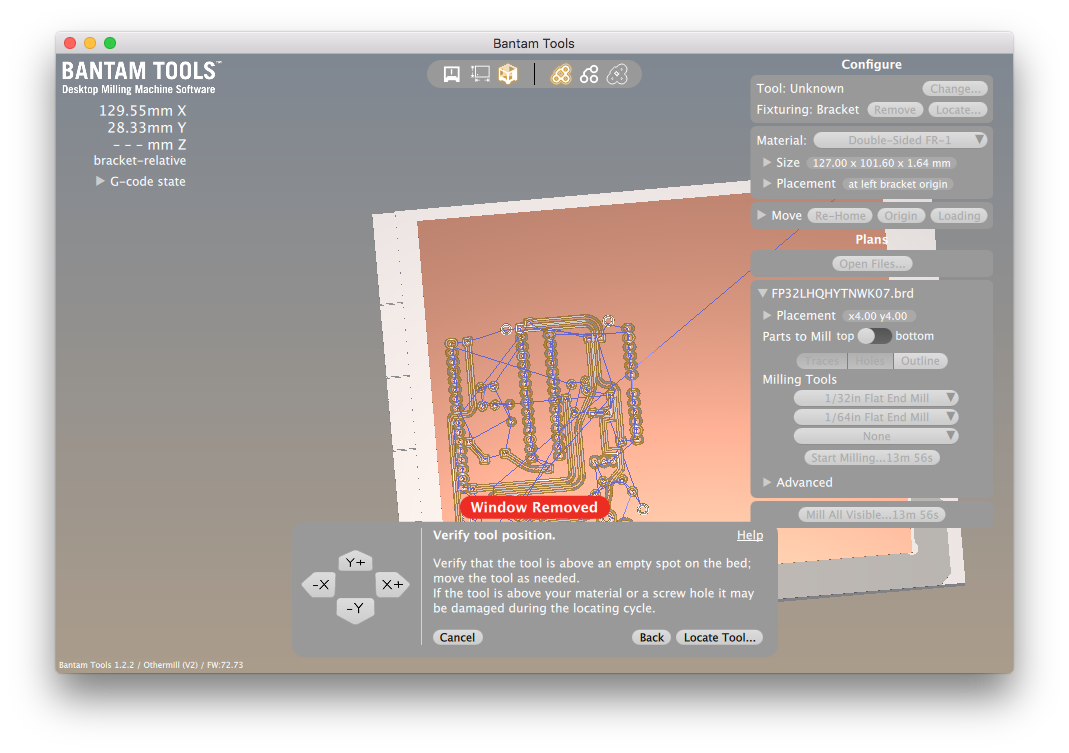Move the spindle to Origin
The height and width of the screenshot is (753, 1069).
point(901,216)
